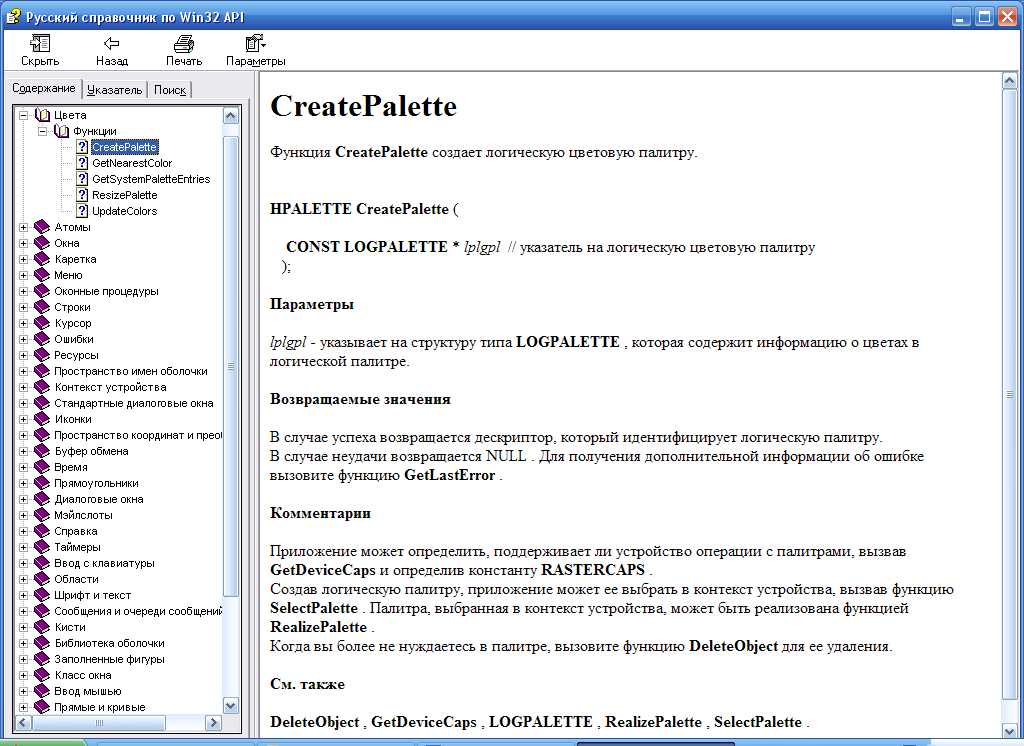1024x746 pixels.
Task: Click the purple book icon beside Строки
Action: pyautogui.click(x=42, y=307)
